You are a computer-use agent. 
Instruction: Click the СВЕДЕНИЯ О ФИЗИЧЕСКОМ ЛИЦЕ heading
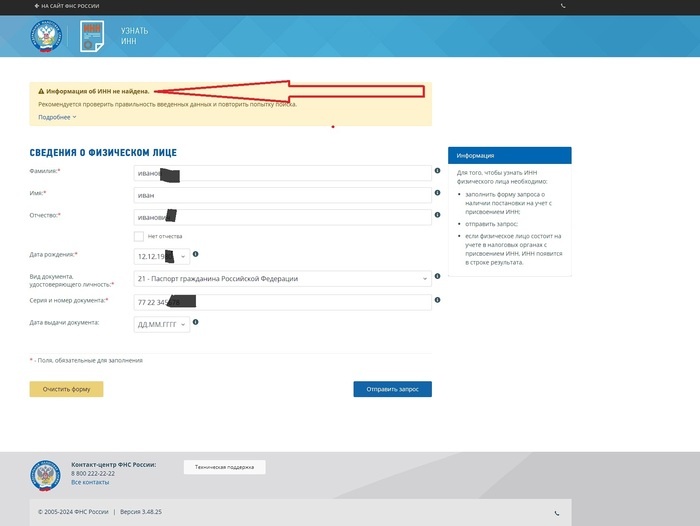click(103, 153)
